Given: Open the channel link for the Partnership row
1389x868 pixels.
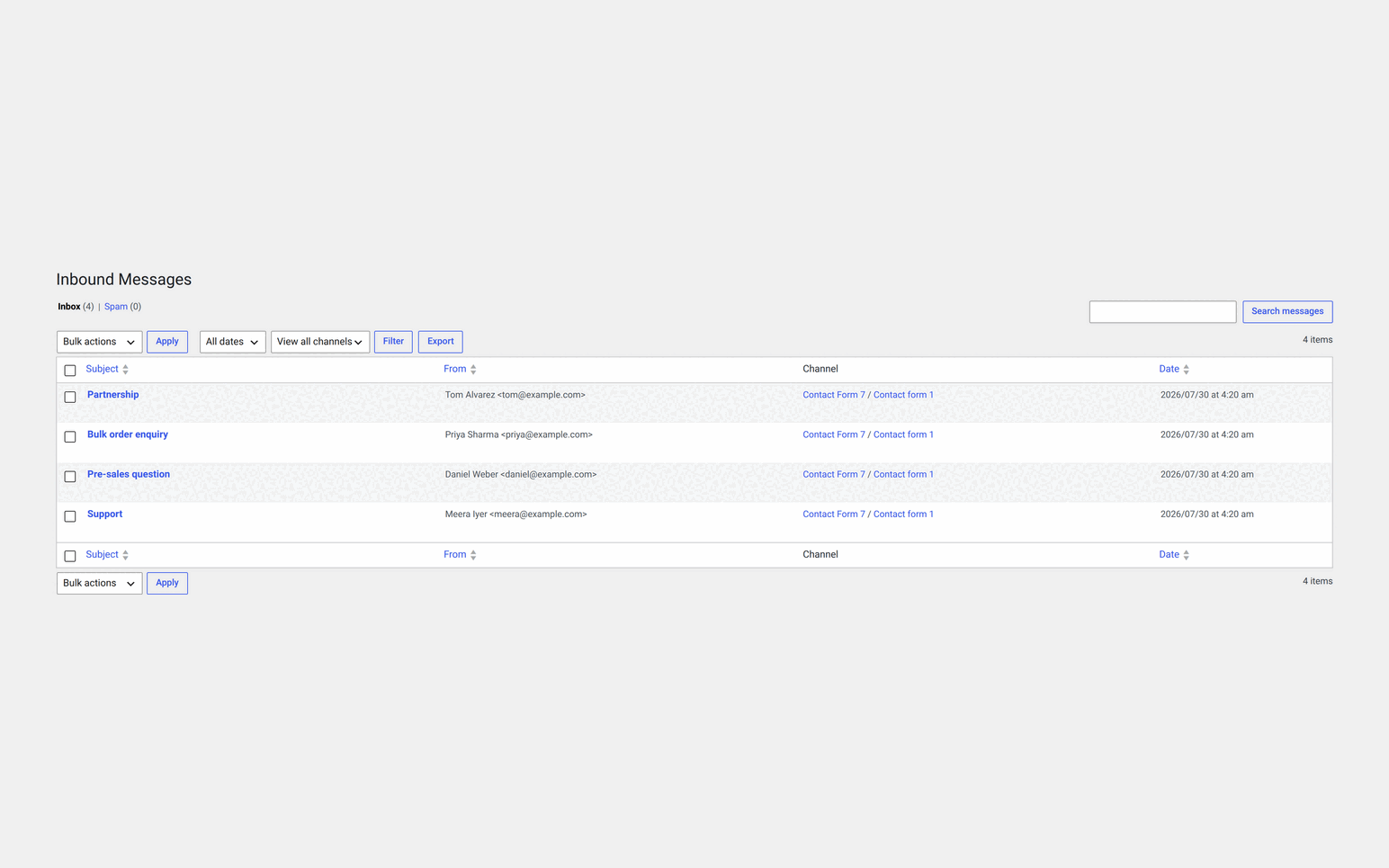Looking at the screenshot, I should [x=868, y=395].
